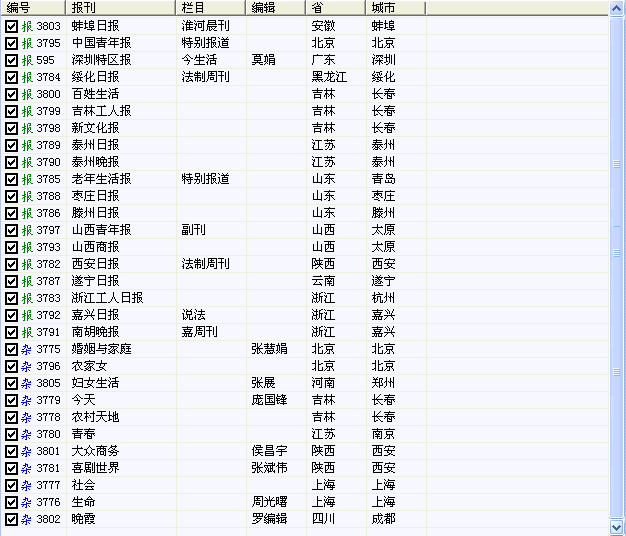Click the scrollbar down arrow
626x536 pixels.
616,526
